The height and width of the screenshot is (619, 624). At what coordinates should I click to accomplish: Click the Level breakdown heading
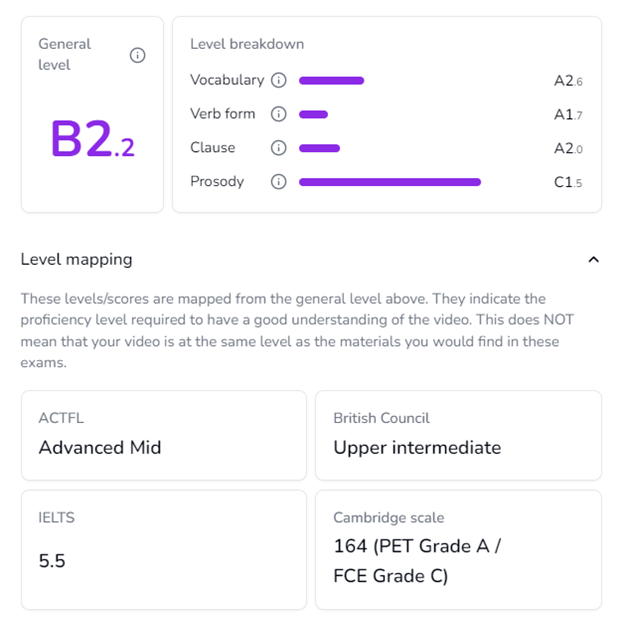coord(247,44)
